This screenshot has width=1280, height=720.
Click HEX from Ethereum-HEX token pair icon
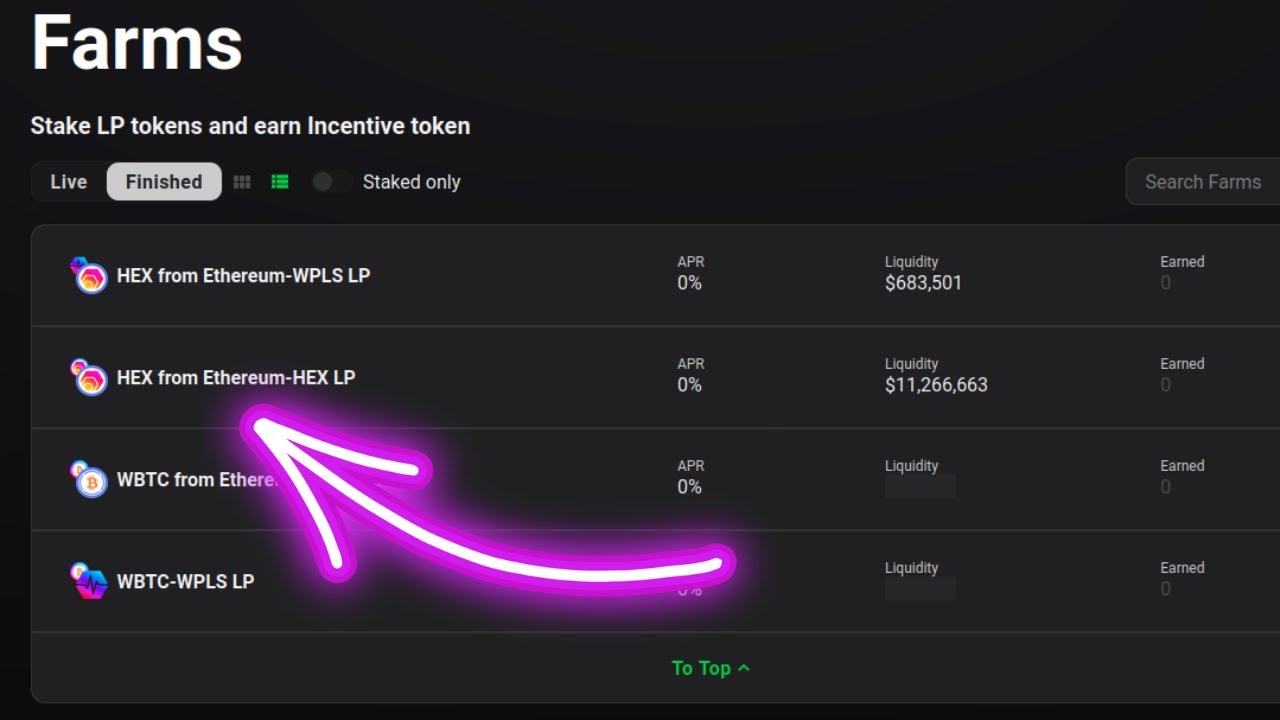(x=89, y=377)
